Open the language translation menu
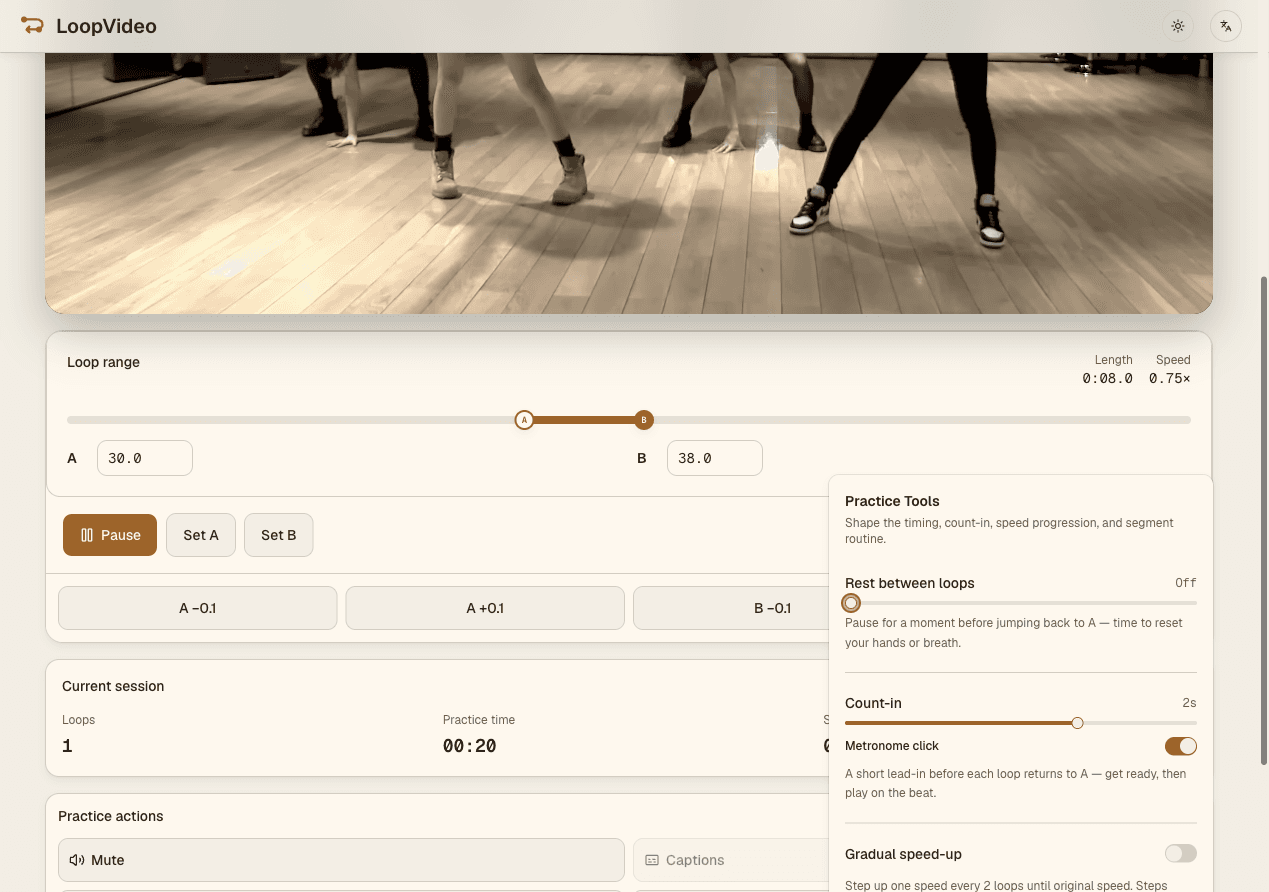This screenshot has height=892, width=1269. pos(1226,26)
